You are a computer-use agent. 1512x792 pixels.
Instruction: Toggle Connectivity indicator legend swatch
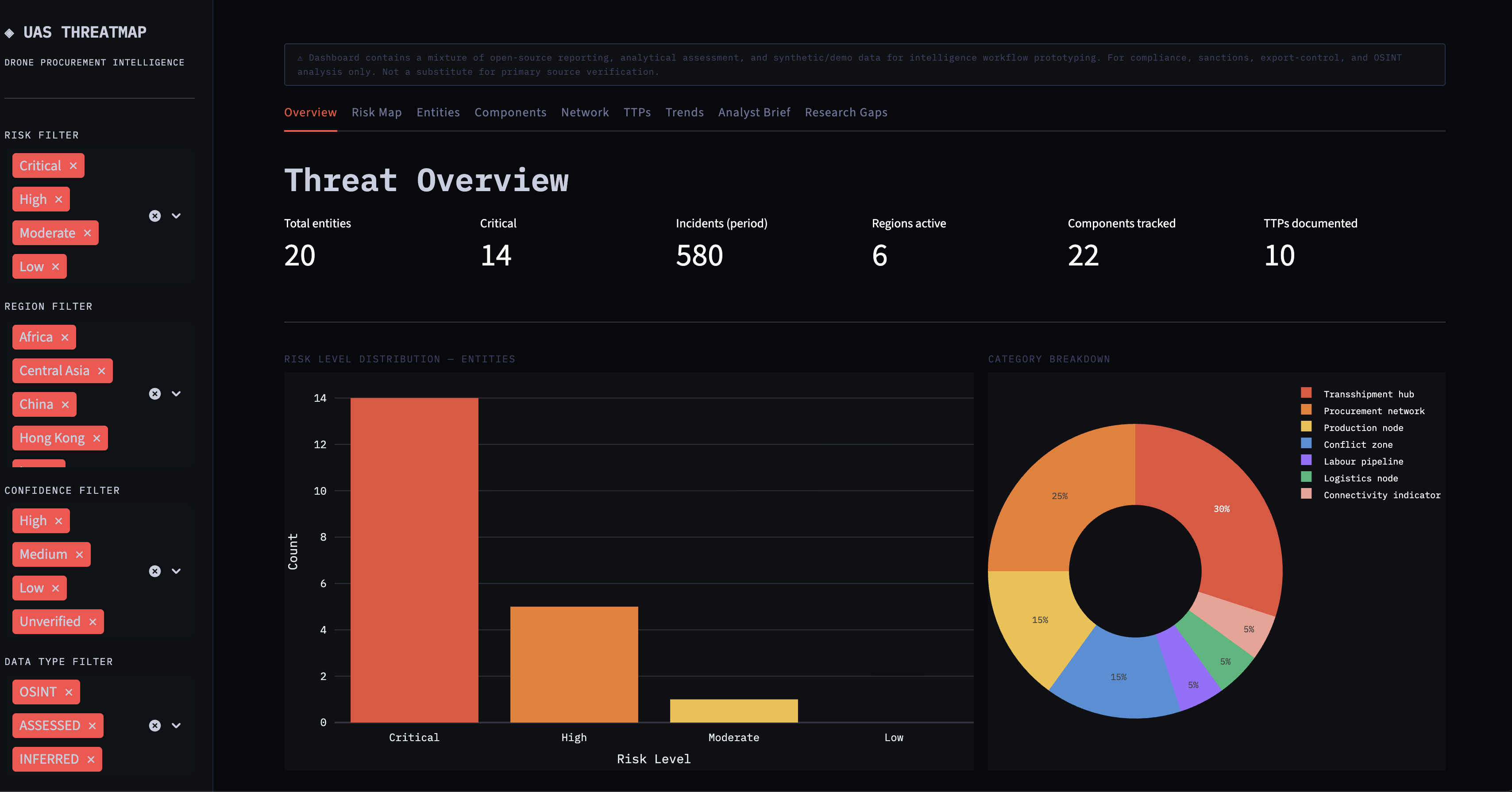coord(1307,494)
